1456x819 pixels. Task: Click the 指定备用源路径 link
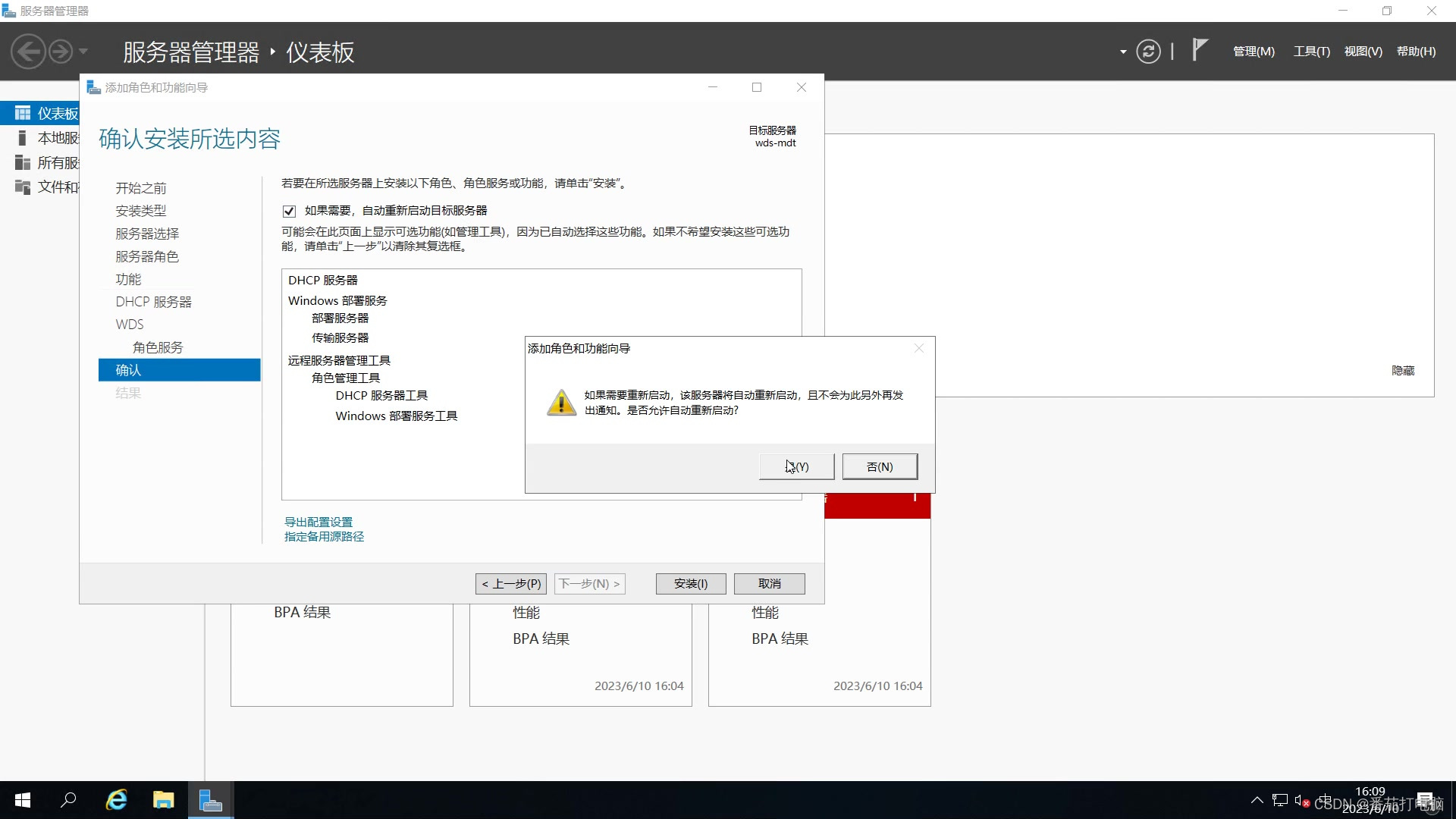(324, 536)
